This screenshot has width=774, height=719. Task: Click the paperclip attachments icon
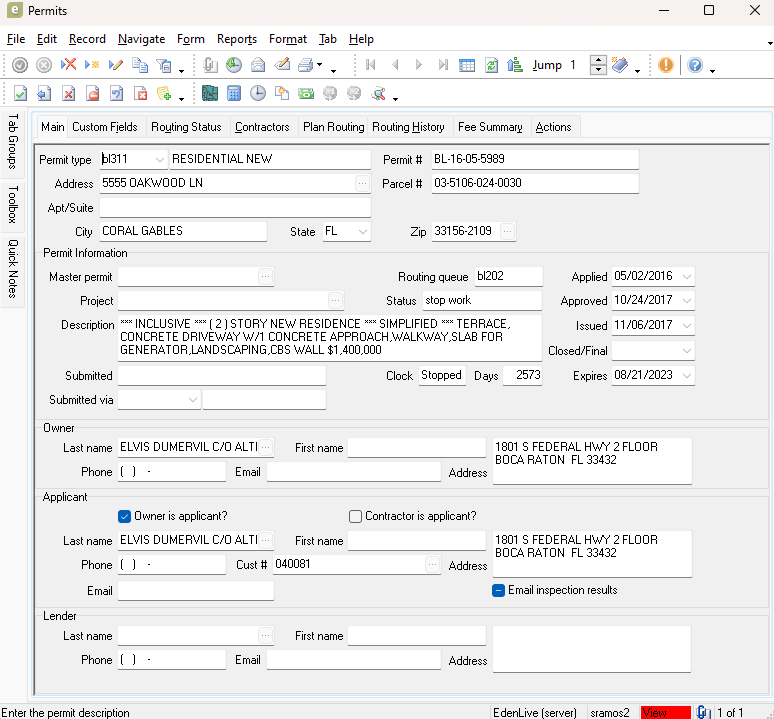click(210, 65)
